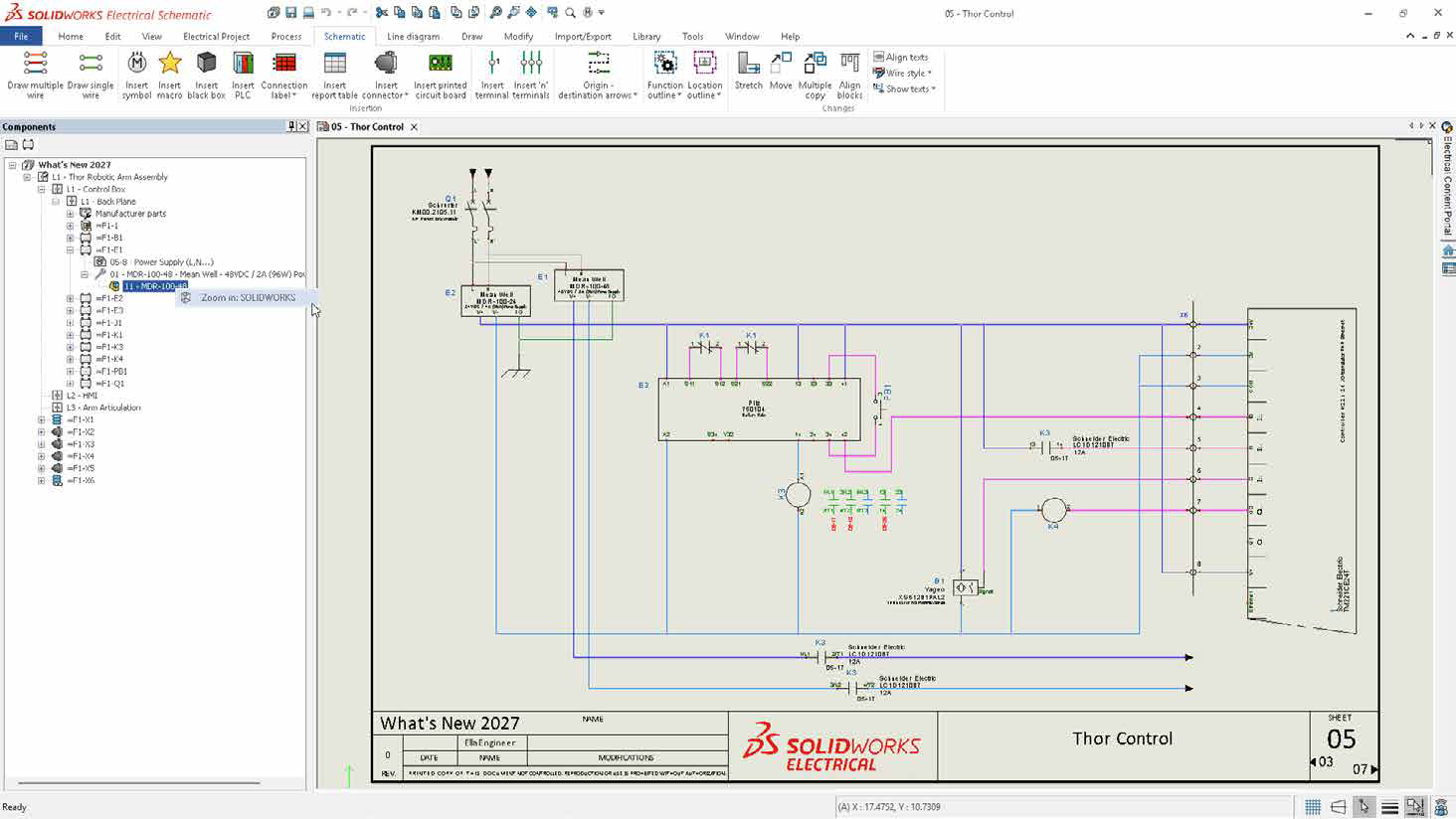Insert a black box

(x=207, y=75)
